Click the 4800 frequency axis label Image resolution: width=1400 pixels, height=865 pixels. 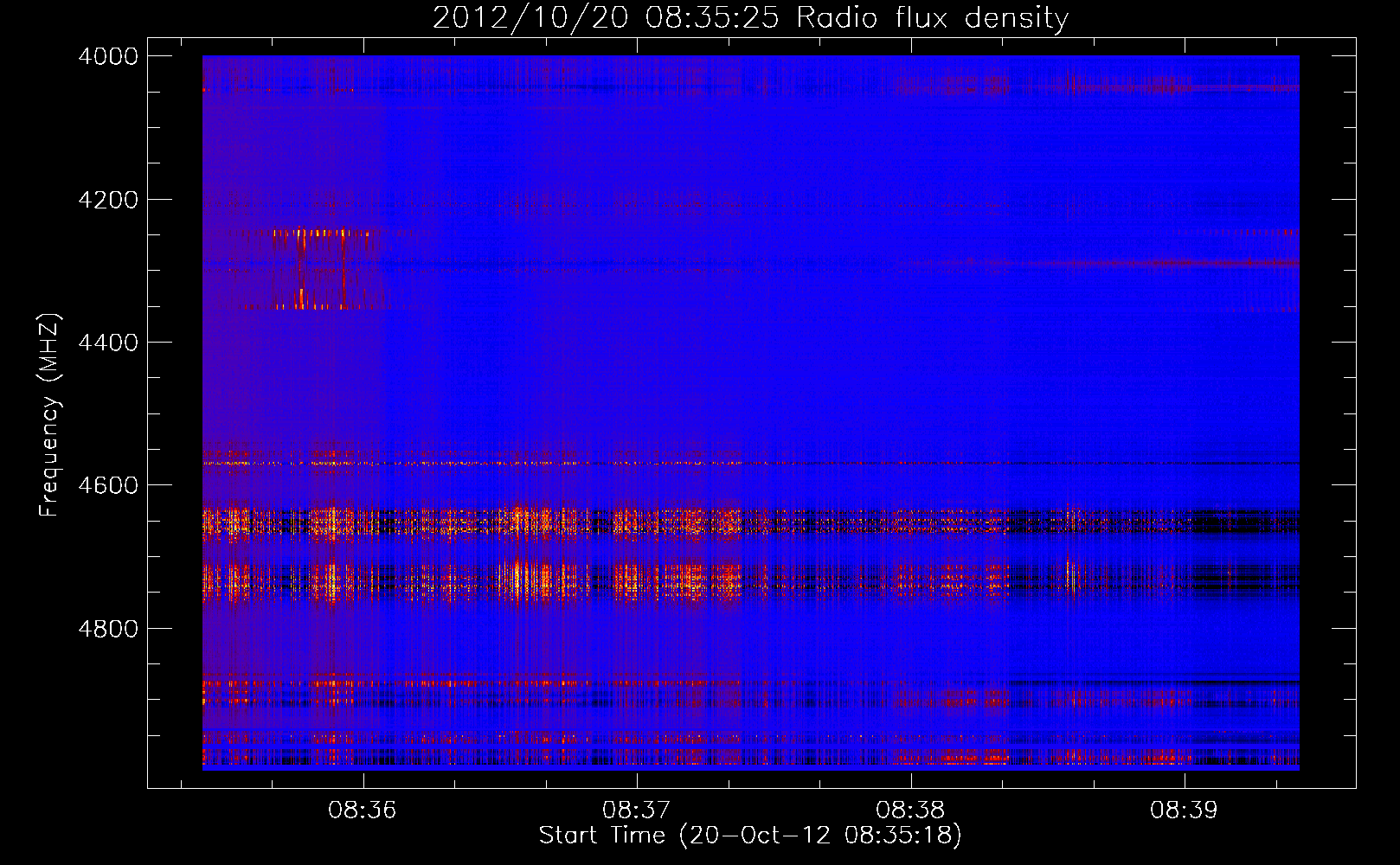point(108,628)
